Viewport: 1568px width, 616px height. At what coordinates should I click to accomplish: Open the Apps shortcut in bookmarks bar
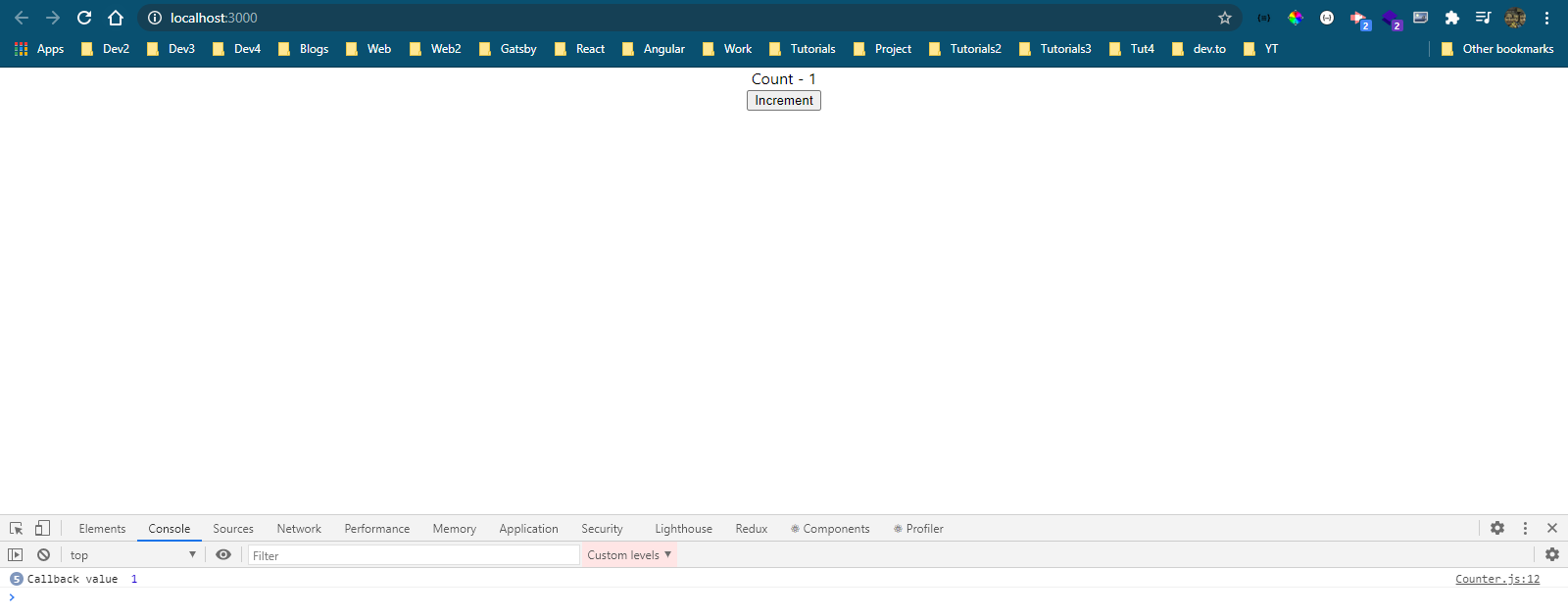click(x=39, y=49)
